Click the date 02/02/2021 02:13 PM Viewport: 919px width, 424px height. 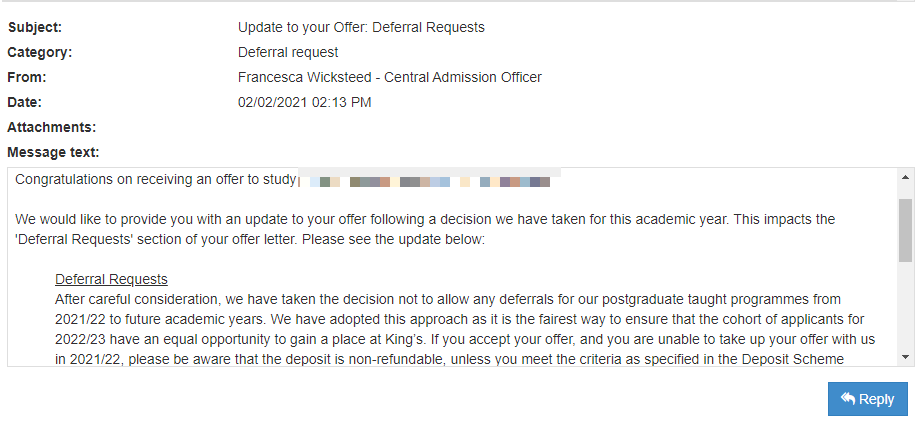304,102
